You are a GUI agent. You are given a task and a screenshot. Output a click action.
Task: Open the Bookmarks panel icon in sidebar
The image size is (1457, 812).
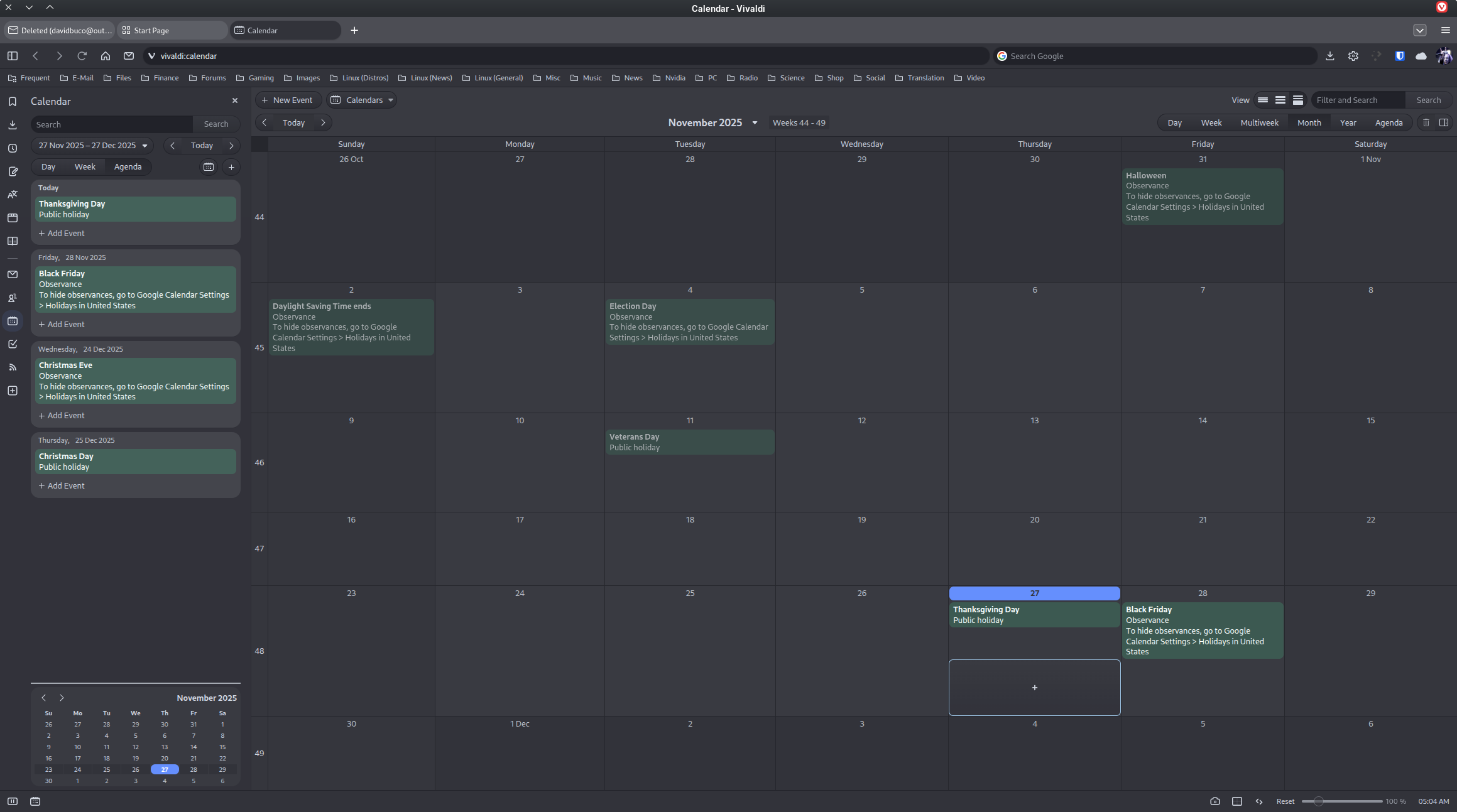(13, 102)
